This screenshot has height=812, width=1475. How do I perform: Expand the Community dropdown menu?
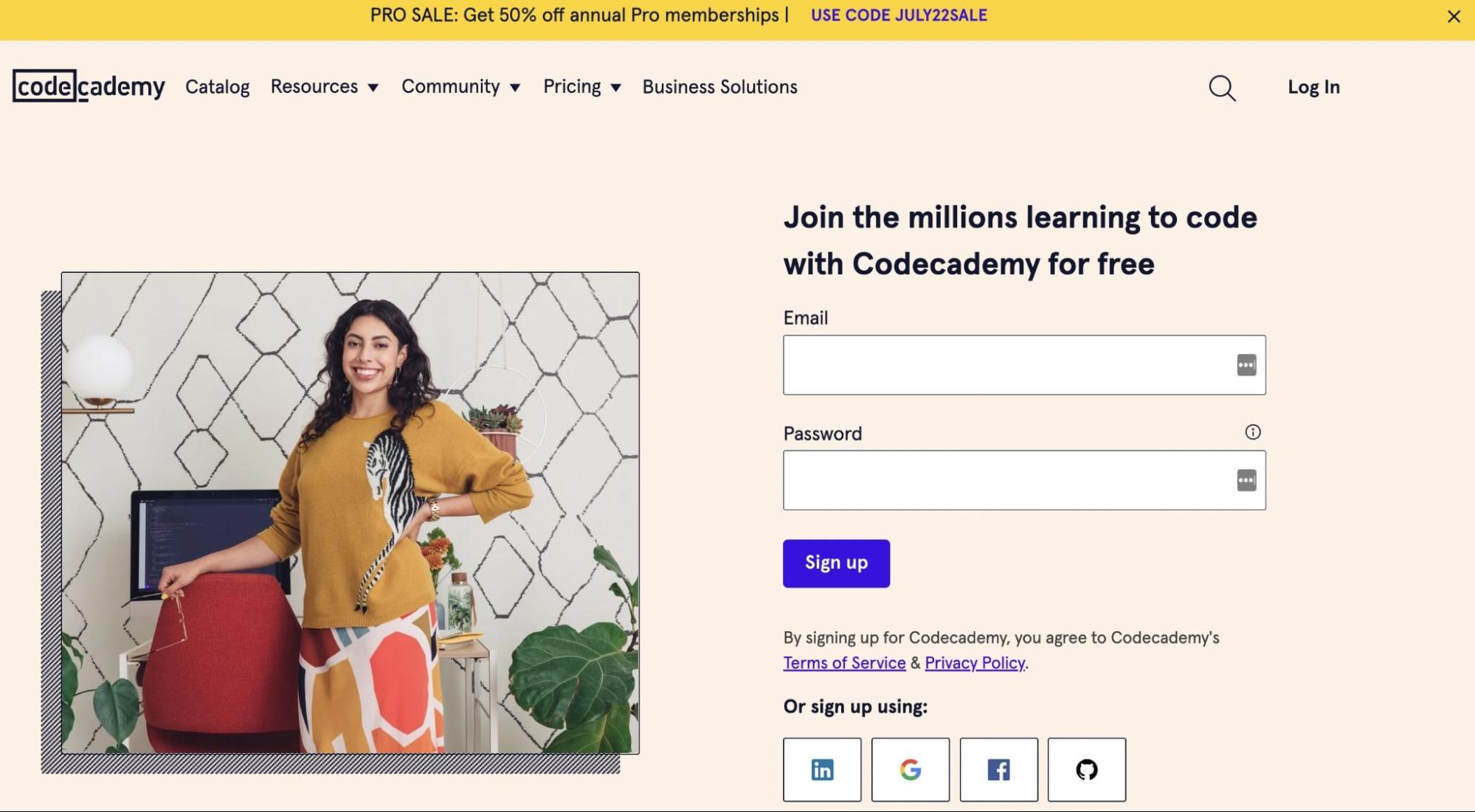461,87
